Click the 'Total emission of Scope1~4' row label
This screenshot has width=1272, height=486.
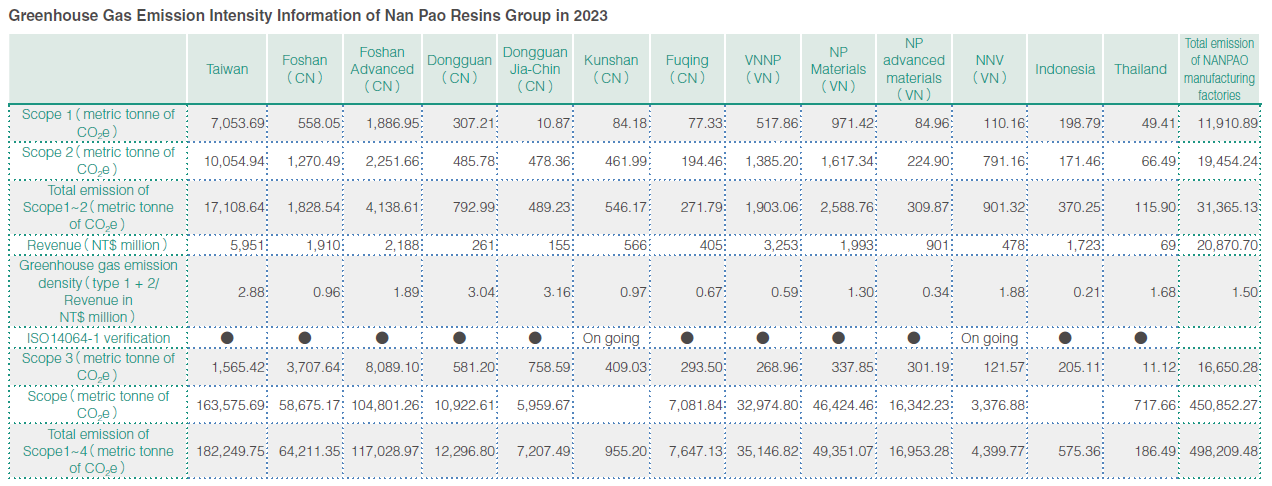click(98, 451)
